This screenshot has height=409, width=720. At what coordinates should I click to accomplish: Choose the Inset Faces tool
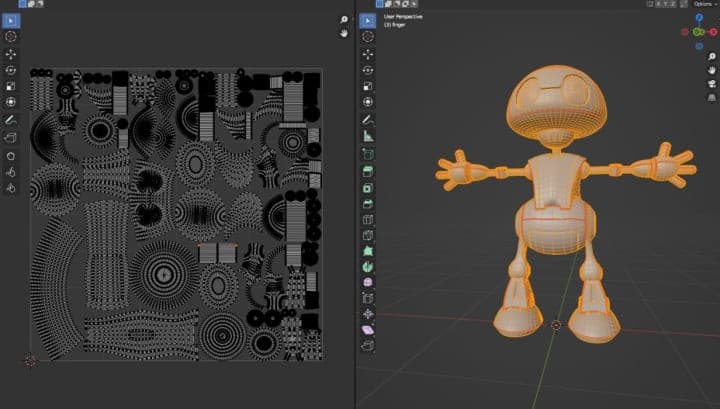coord(367,187)
